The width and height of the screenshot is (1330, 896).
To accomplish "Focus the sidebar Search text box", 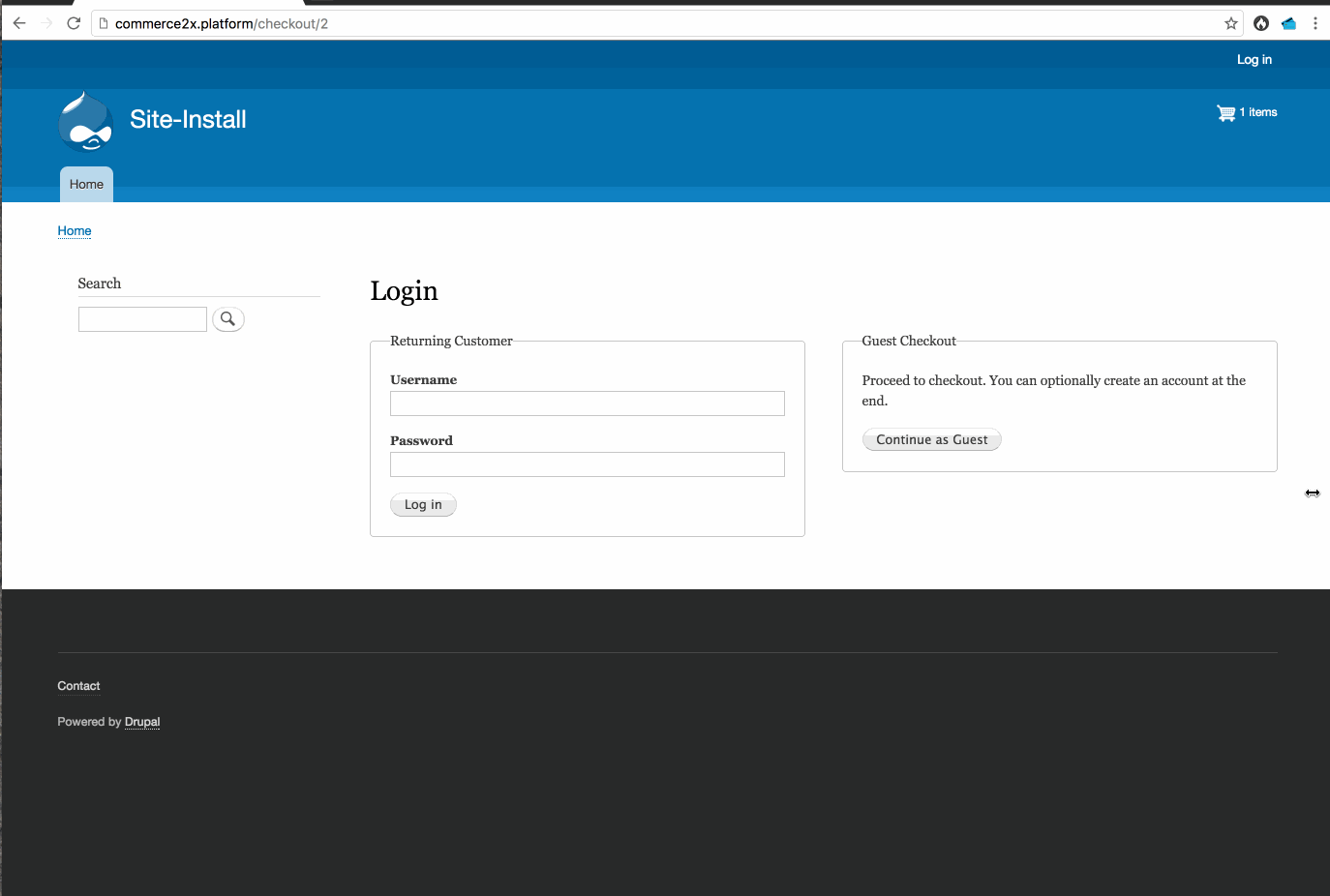I will pos(142,319).
